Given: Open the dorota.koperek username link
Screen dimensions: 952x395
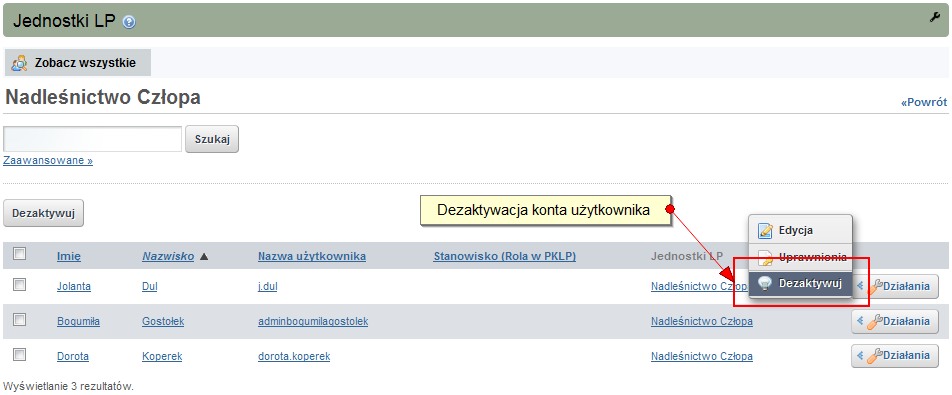Looking at the screenshot, I should (x=294, y=357).
